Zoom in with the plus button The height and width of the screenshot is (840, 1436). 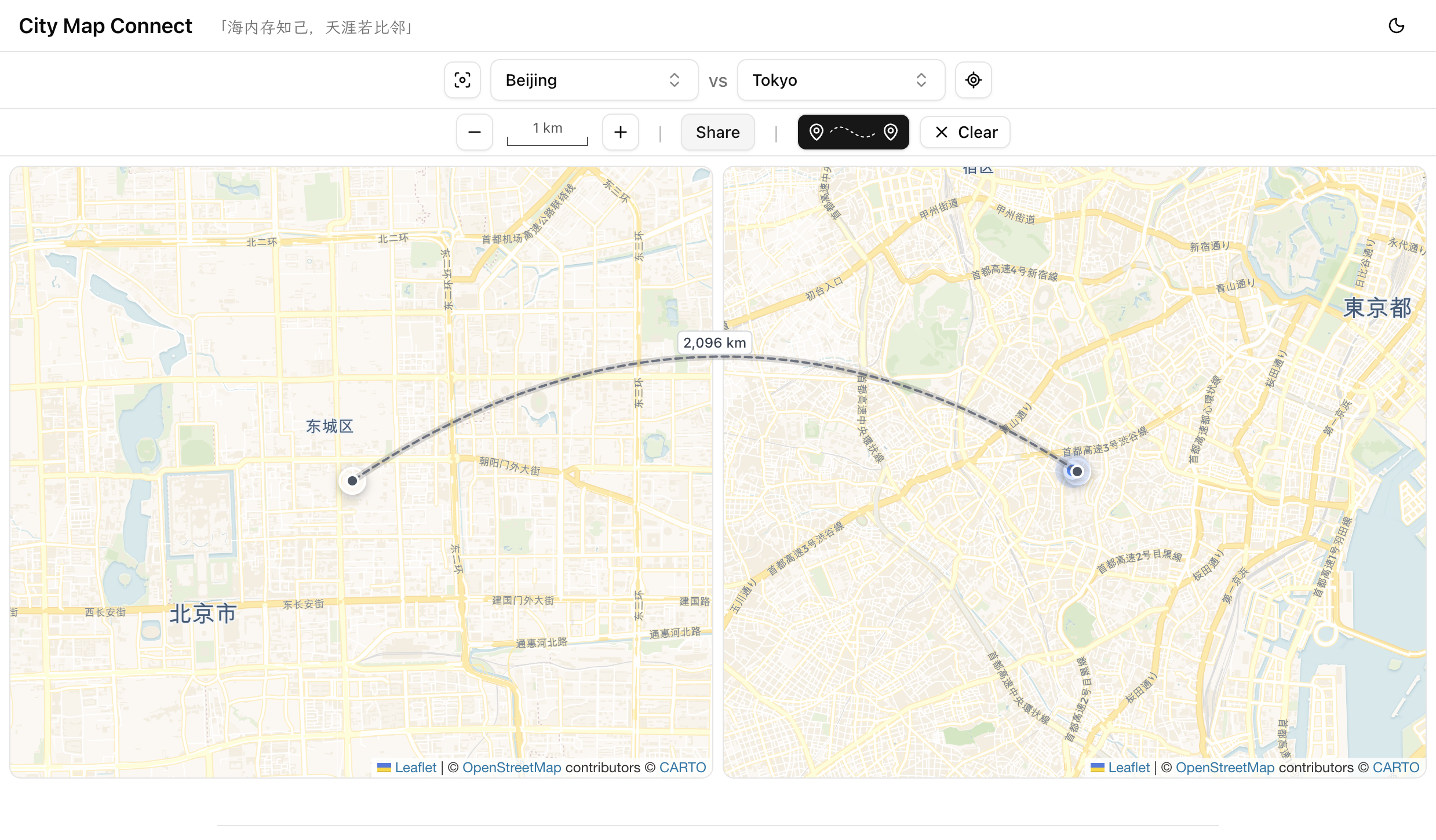coord(620,133)
